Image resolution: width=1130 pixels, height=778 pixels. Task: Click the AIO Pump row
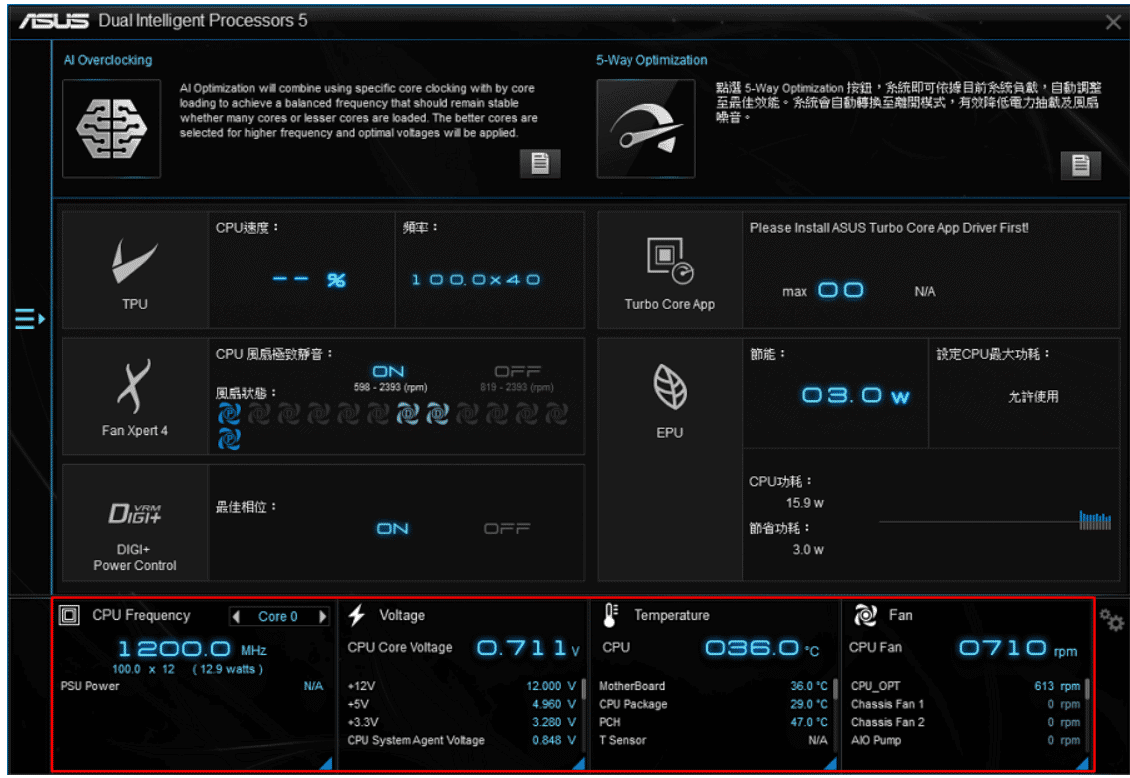point(966,740)
